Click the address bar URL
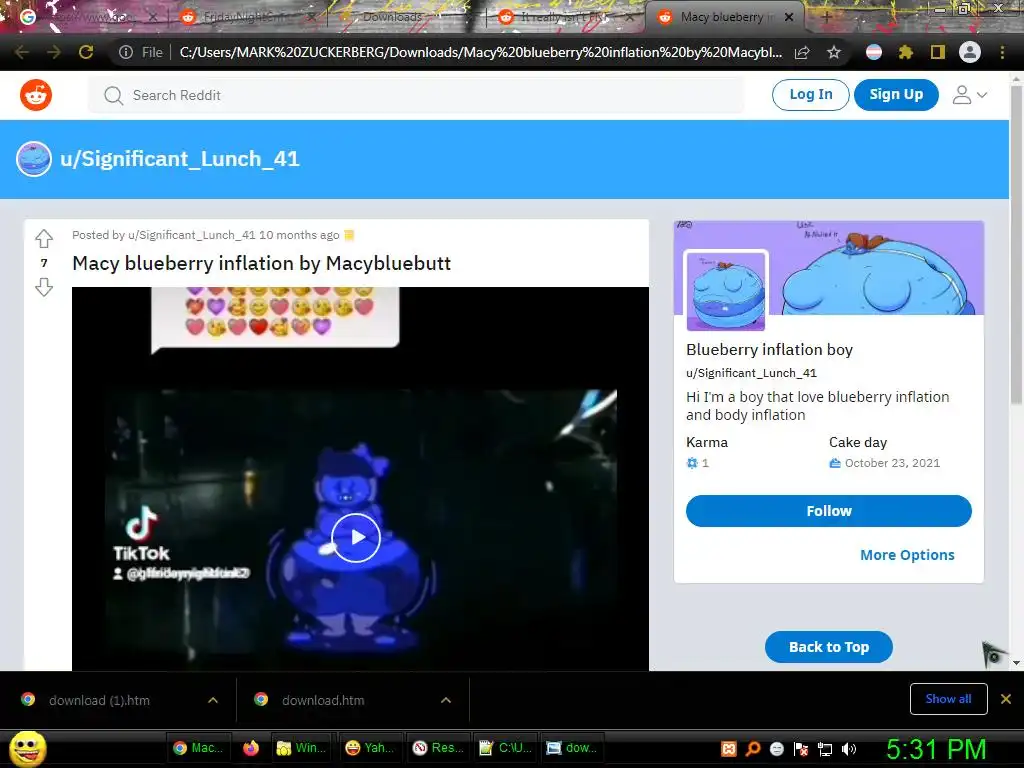This screenshot has width=1024, height=768. [481, 52]
